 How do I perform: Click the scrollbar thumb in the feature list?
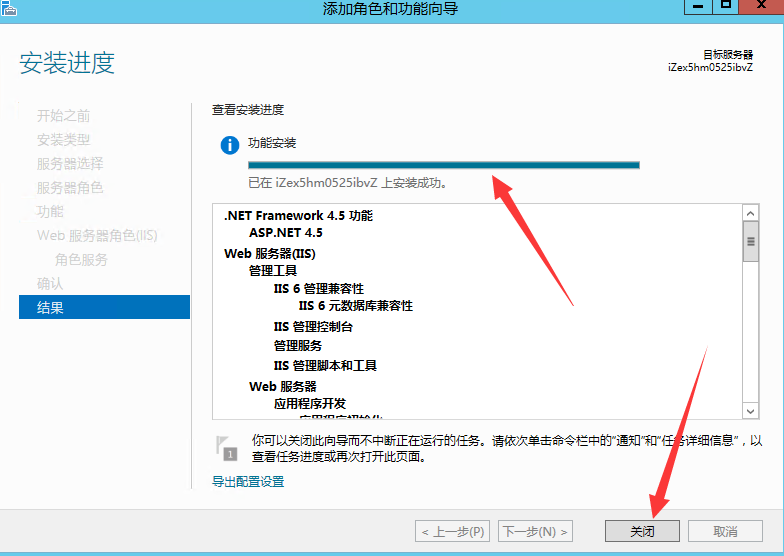pos(750,241)
